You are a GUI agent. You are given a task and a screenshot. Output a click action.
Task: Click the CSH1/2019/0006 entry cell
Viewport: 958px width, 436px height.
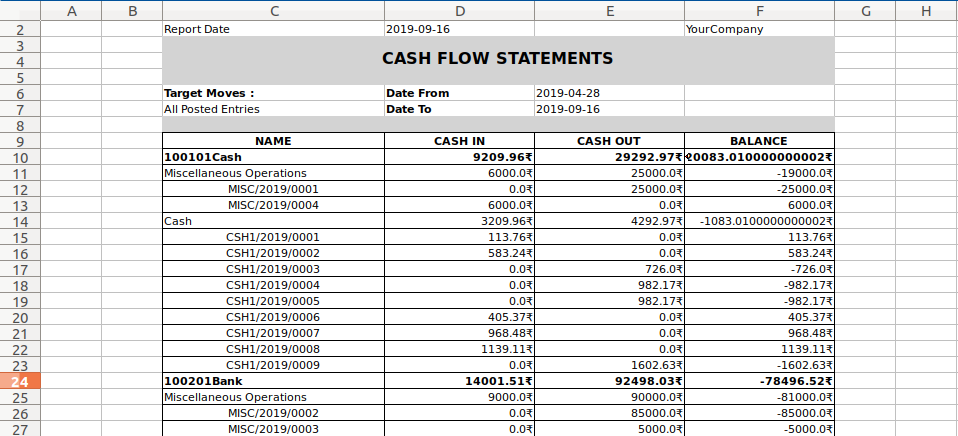coord(274,317)
